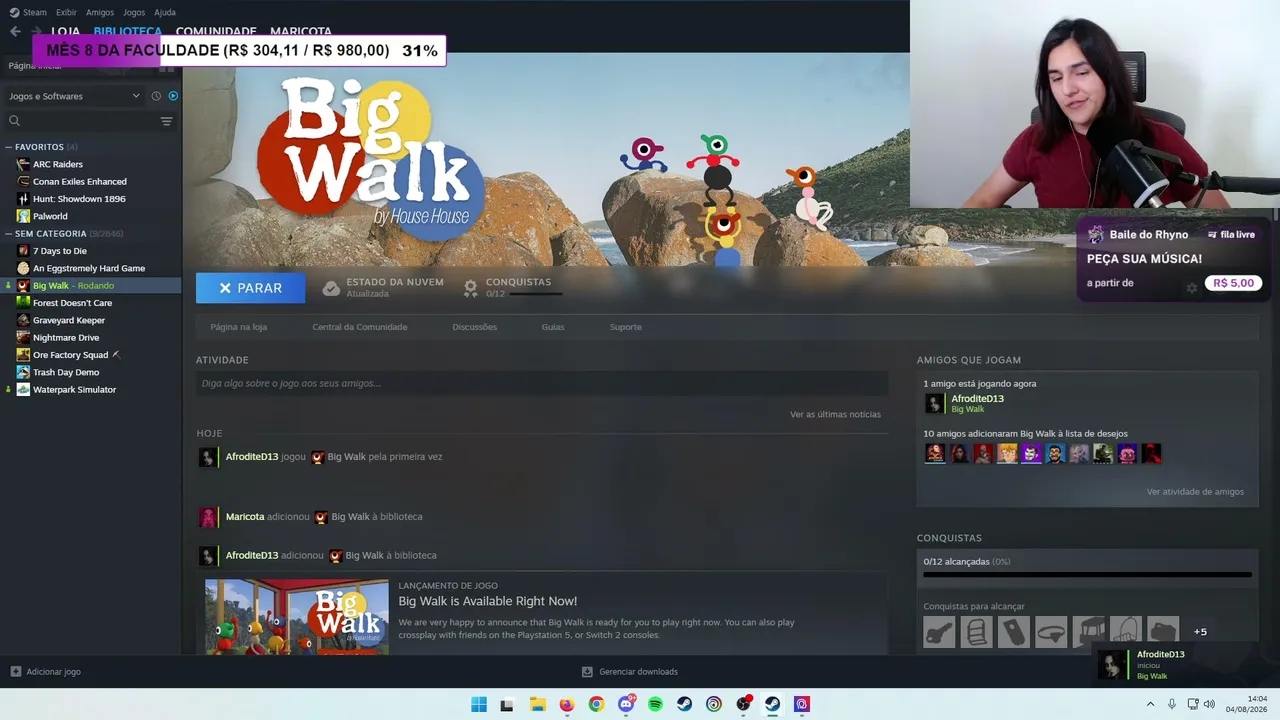
Task: Open Big Walk is Available Right Now news
Action: [x=488, y=601]
